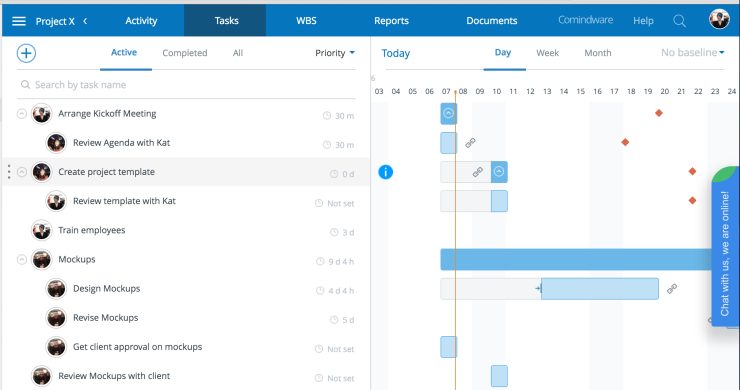The width and height of the screenshot is (740, 390).
Task: Open the three-dot handle on Create project template
Action: (x=9, y=172)
